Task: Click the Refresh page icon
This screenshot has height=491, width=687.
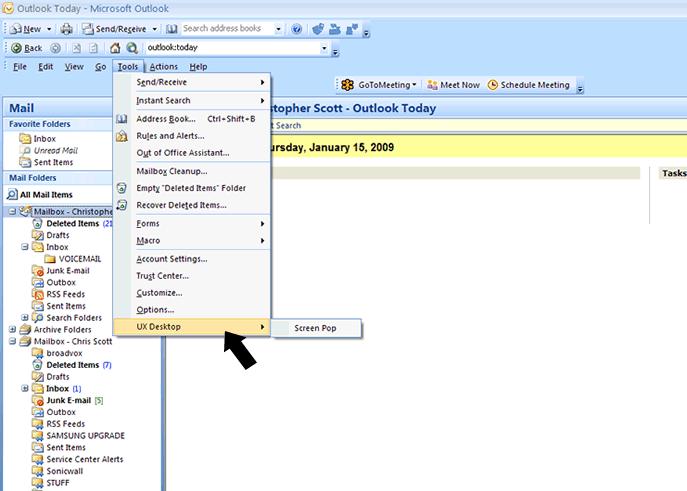Action: pyautogui.click(x=93, y=48)
